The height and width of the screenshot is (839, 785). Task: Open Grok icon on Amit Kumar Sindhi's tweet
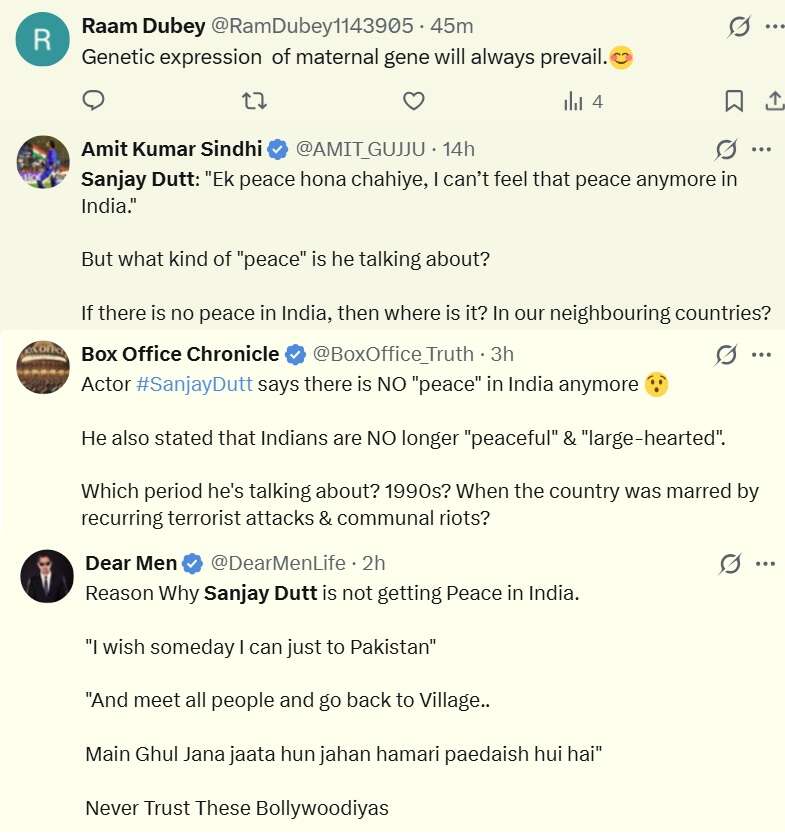[726, 149]
